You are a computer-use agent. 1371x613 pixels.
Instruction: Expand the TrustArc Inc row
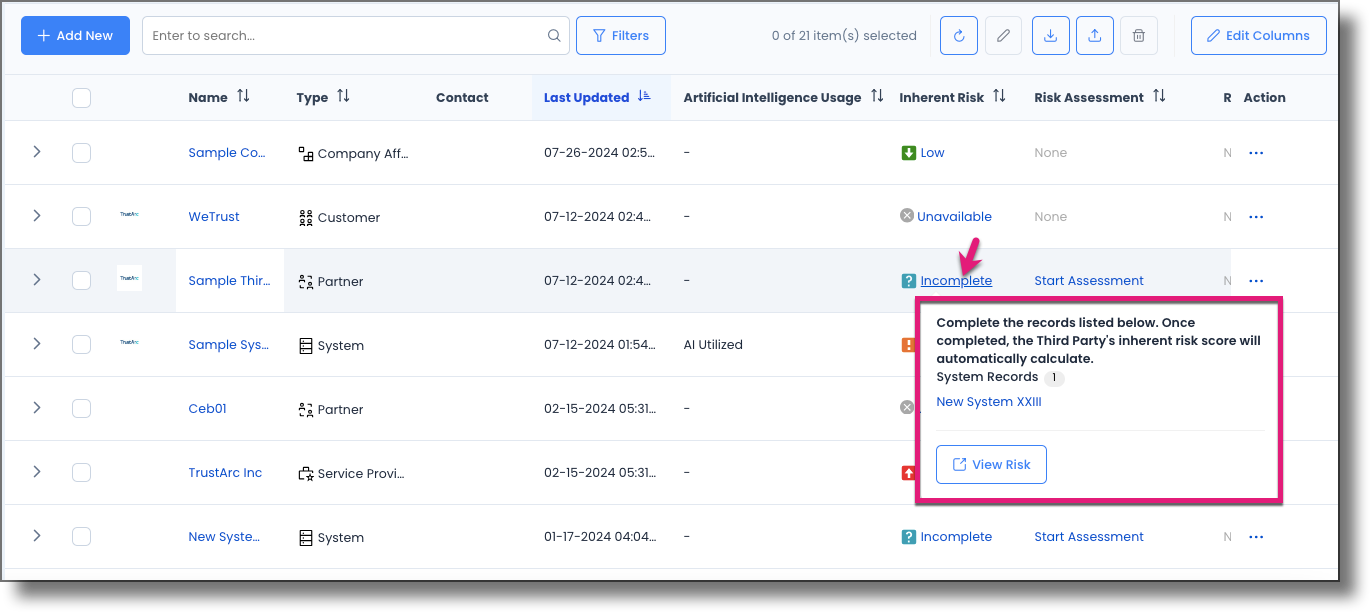pos(37,472)
